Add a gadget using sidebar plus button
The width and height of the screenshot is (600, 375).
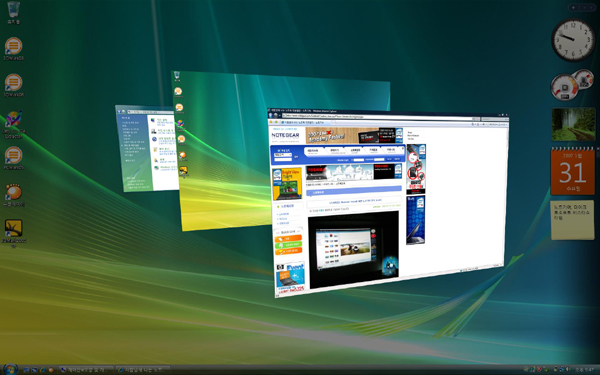574,8
